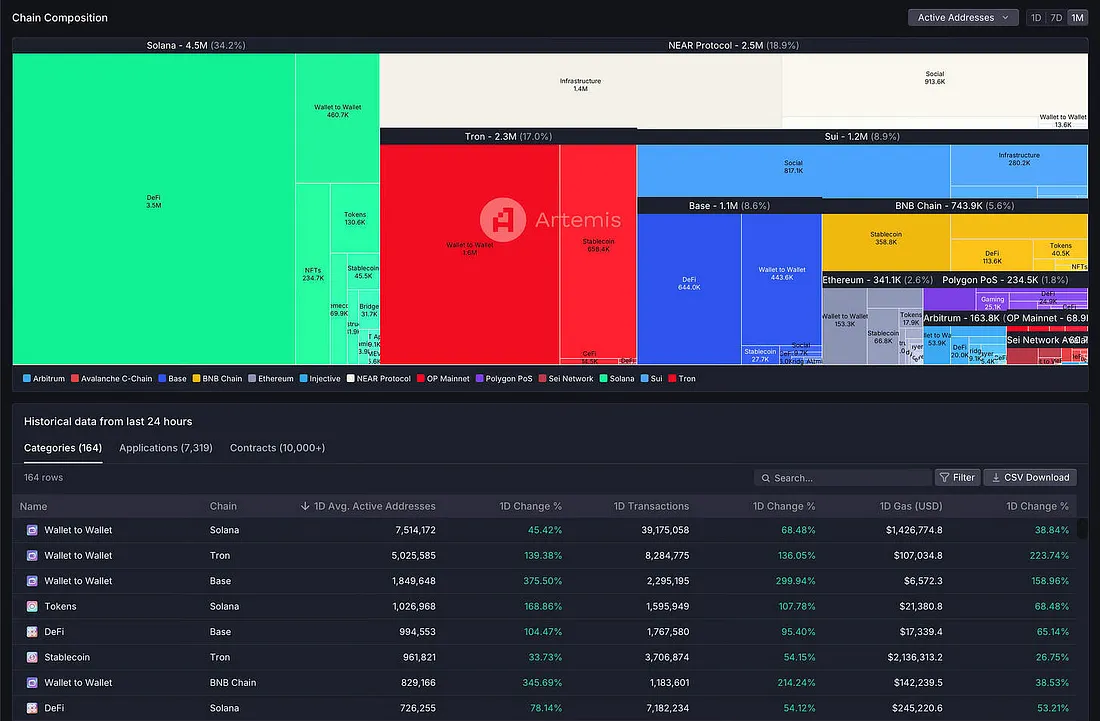Select Sui Social 817.1K treemap block
The height and width of the screenshot is (721, 1100).
(x=793, y=170)
